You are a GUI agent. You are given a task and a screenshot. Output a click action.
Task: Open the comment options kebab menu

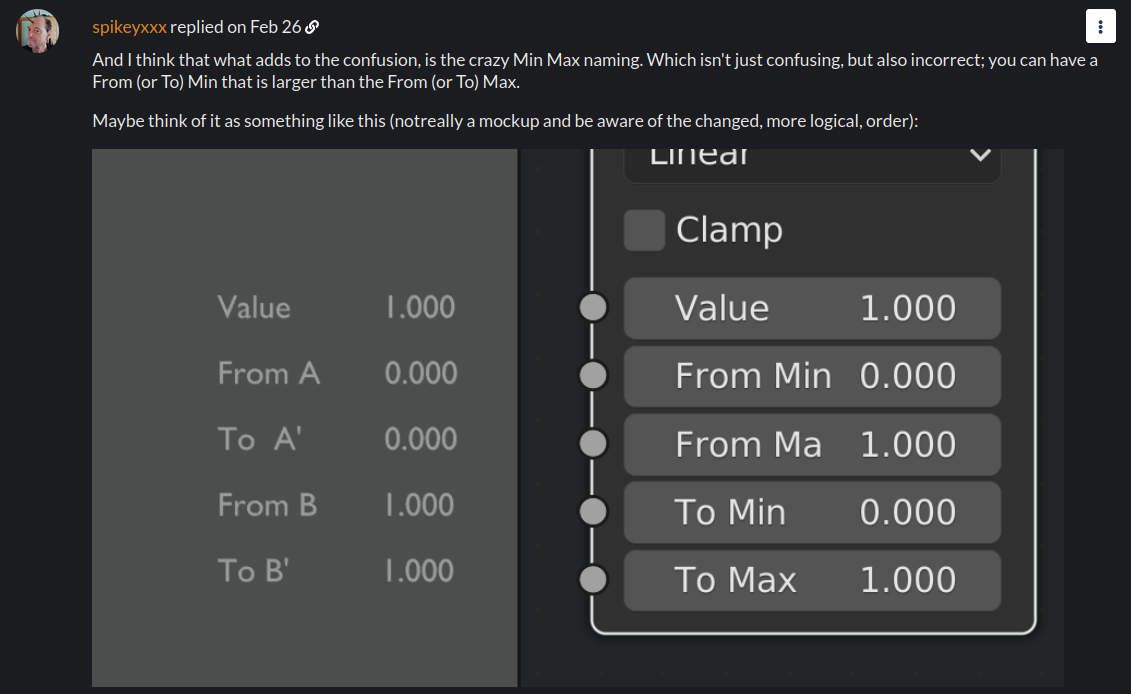1100,27
